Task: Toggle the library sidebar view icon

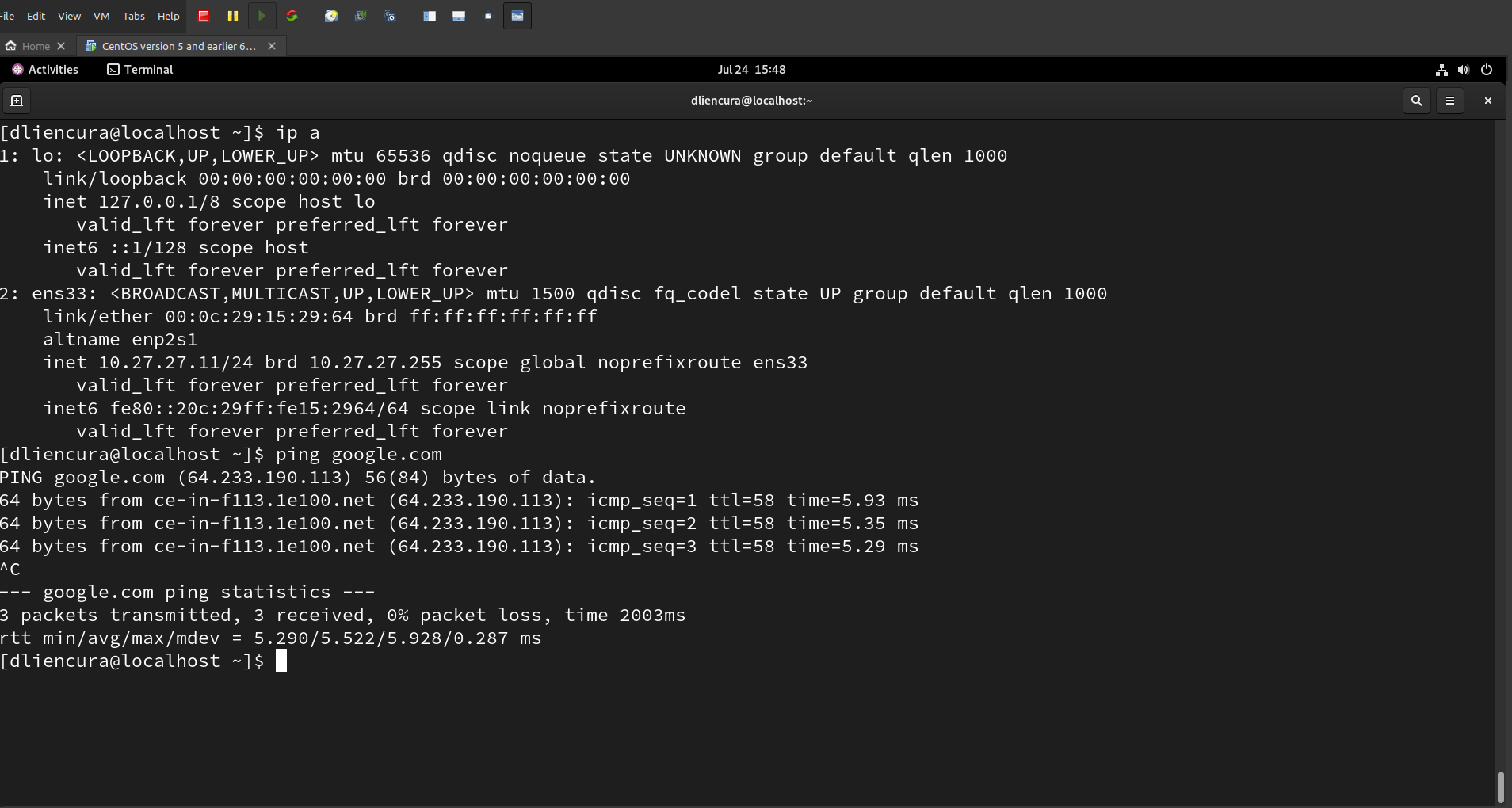Action: coord(430,16)
